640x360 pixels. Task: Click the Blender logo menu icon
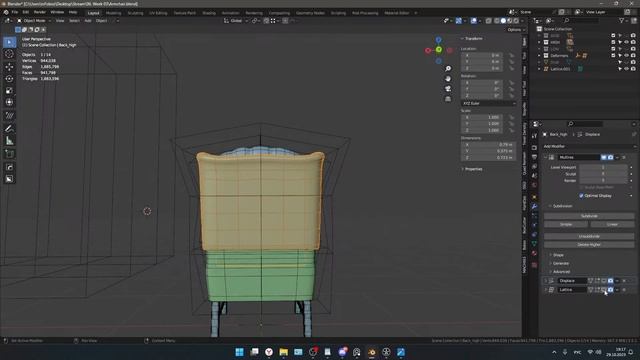click(6, 12)
